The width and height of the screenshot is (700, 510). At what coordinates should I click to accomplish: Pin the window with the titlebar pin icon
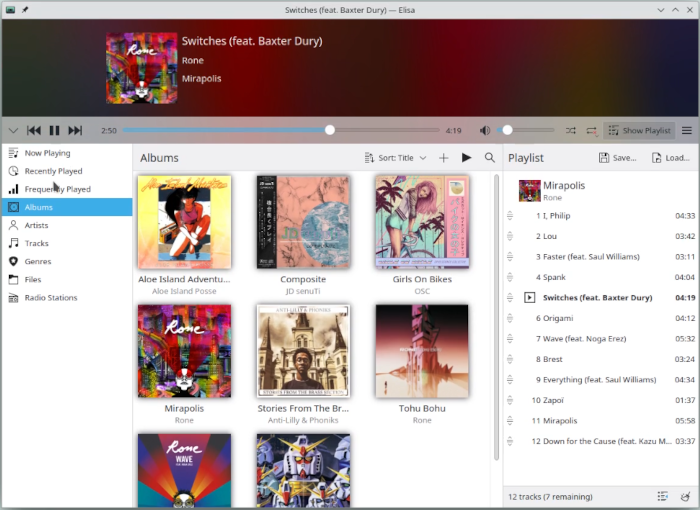click(x=25, y=10)
